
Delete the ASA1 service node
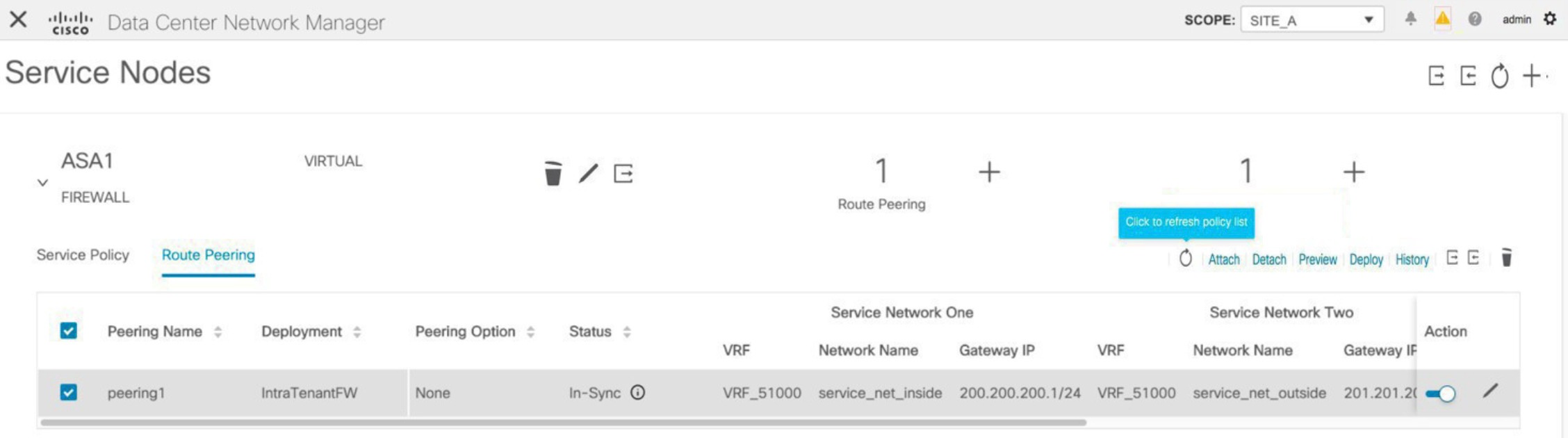click(553, 173)
